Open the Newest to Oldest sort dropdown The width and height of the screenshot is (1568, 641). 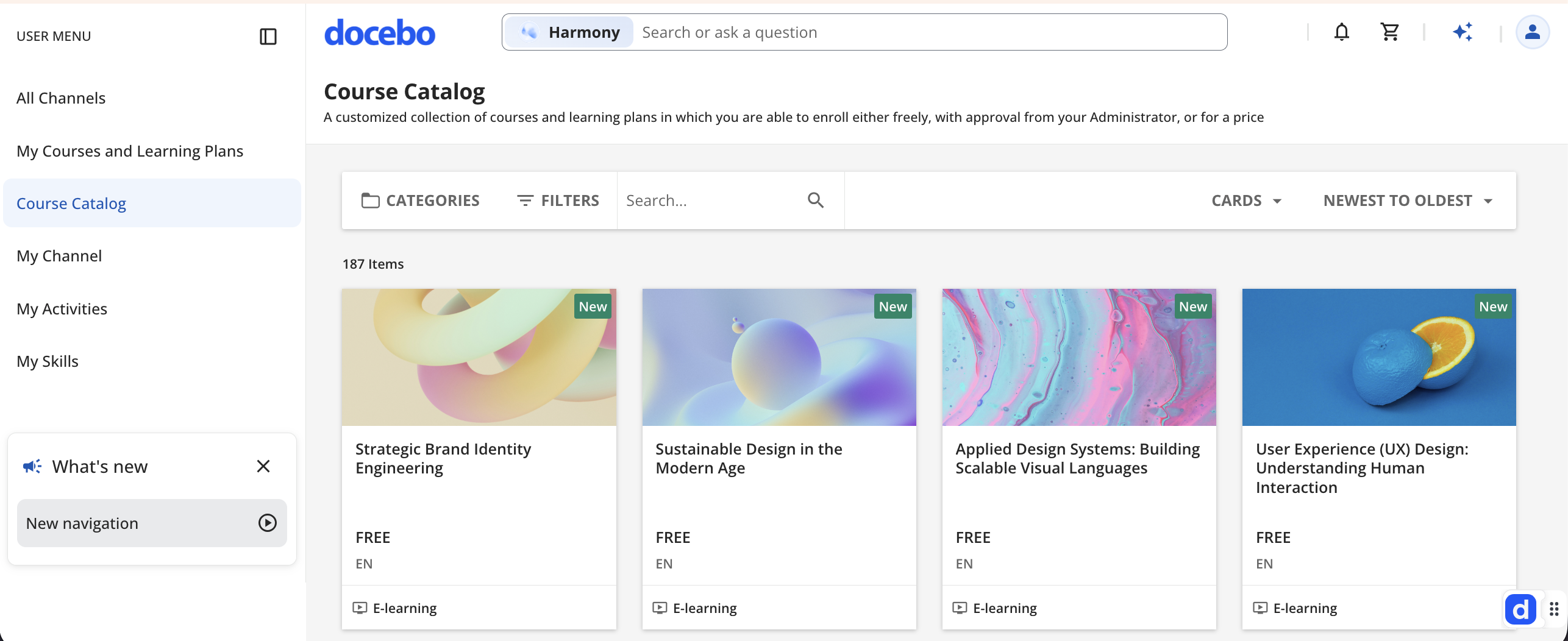pyautogui.click(x=1408, y=200)
